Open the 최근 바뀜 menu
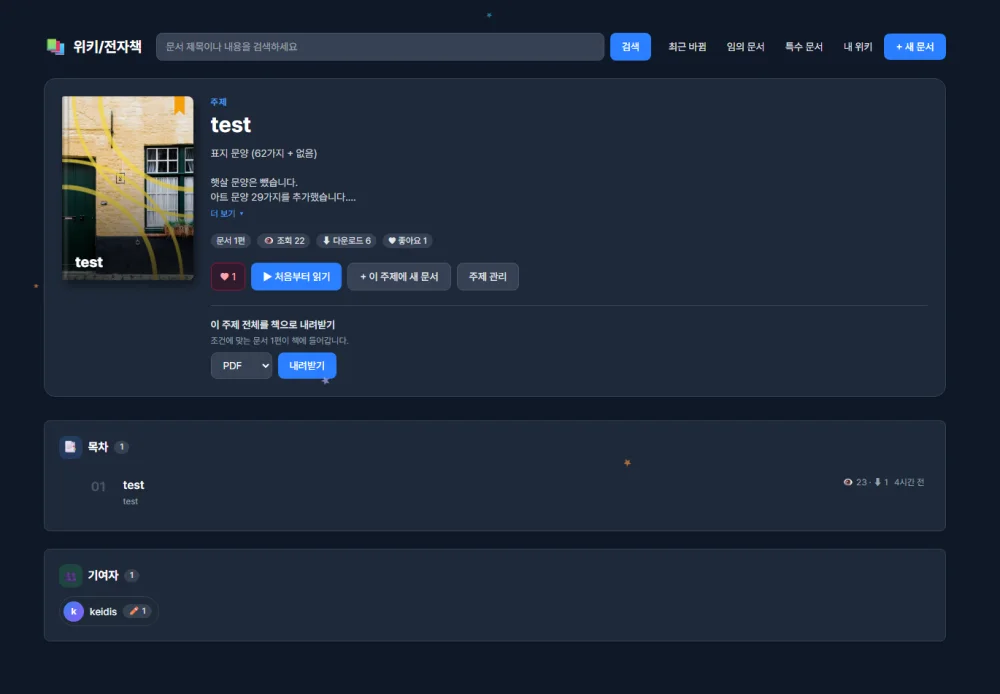This screenshot has height=694, width=1000. [687, 47]
